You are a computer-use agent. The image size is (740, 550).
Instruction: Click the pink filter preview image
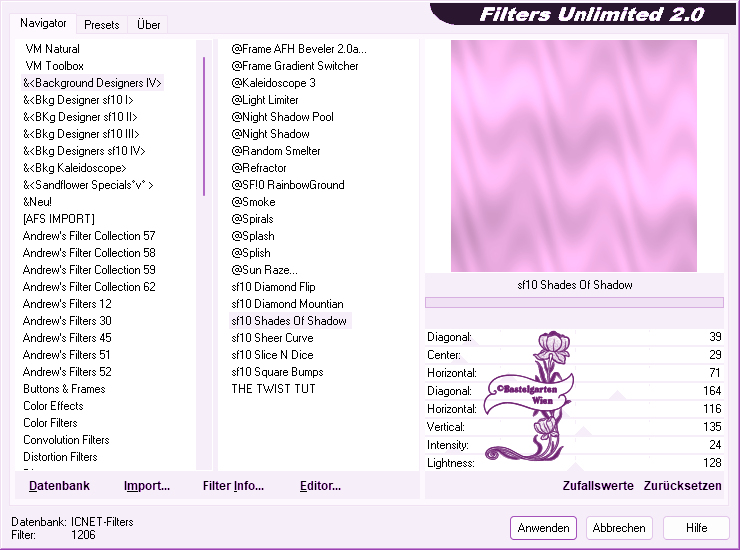pyautogui.click(x=573, y=156)
